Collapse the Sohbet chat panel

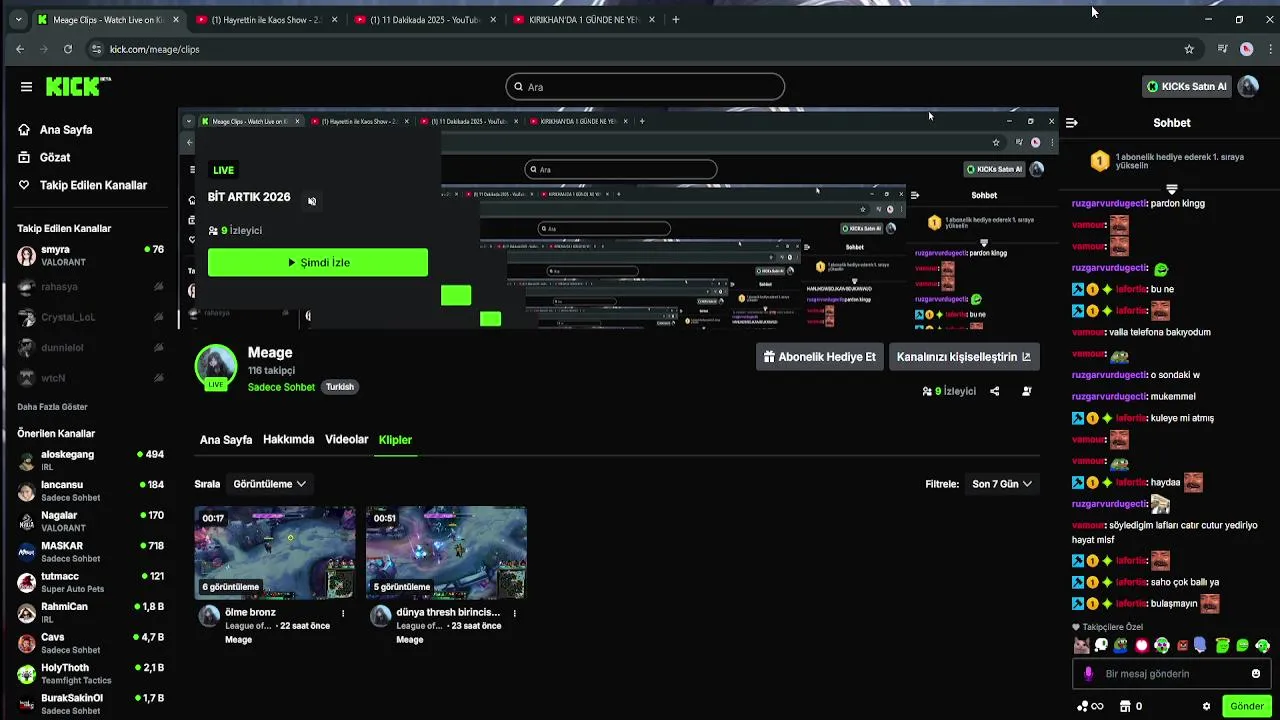click(x=1071, y=123)
